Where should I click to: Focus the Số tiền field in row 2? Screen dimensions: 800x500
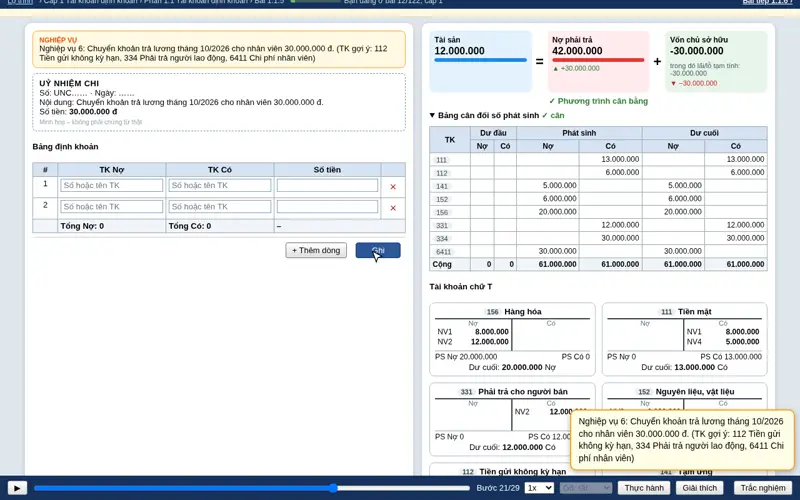(x=328, y=207)
